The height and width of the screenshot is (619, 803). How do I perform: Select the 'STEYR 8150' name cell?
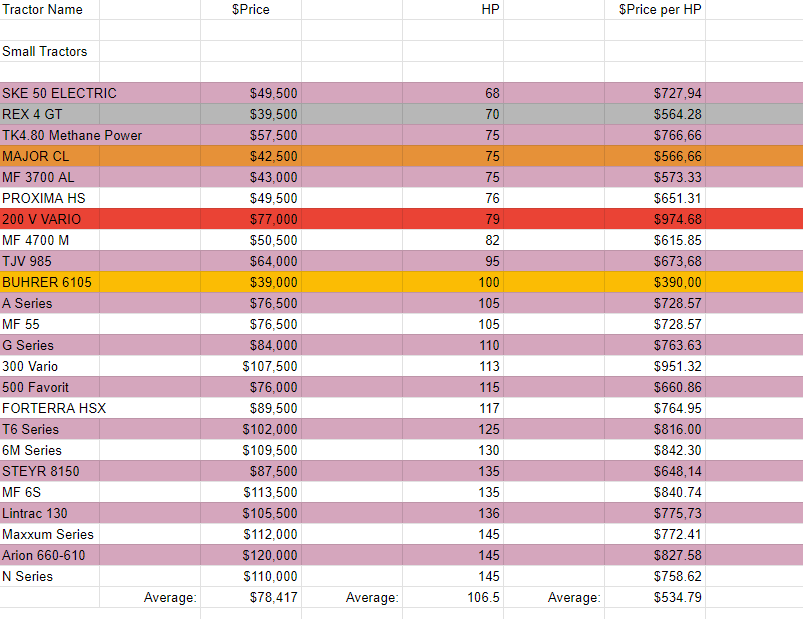50,471
